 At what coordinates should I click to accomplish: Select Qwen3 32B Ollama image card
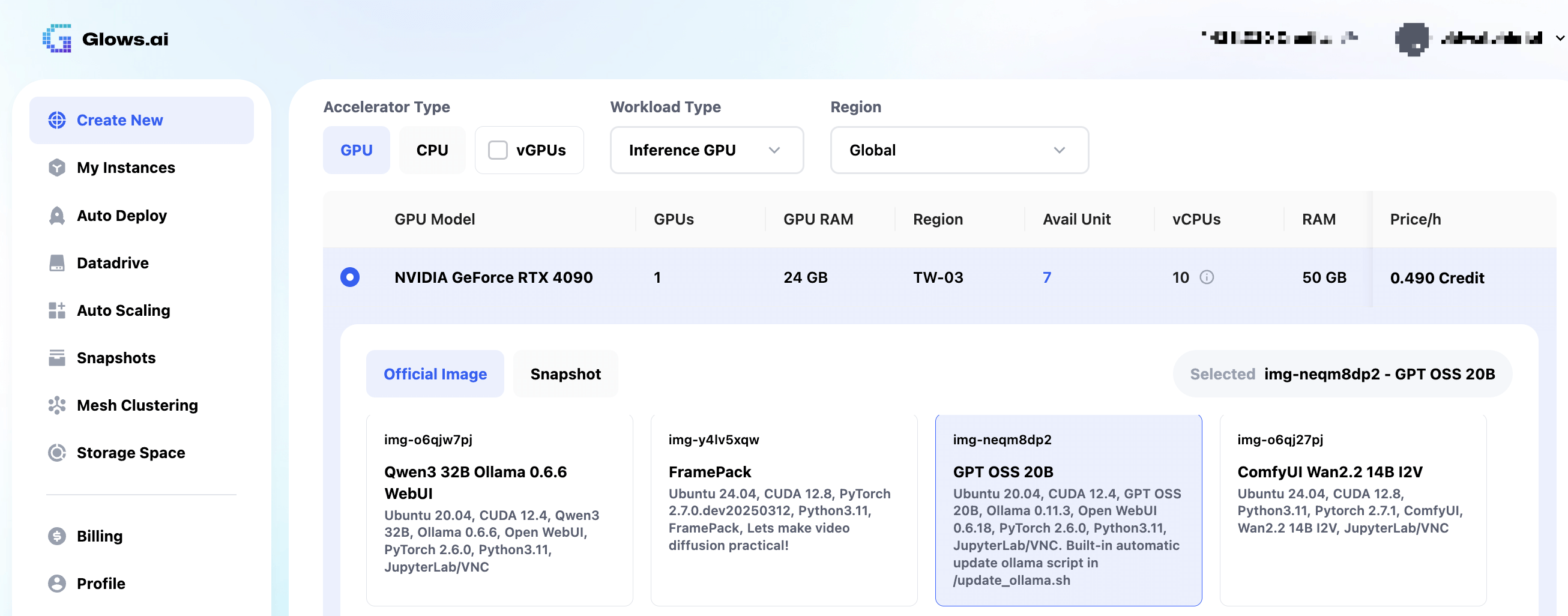point(499,510)
